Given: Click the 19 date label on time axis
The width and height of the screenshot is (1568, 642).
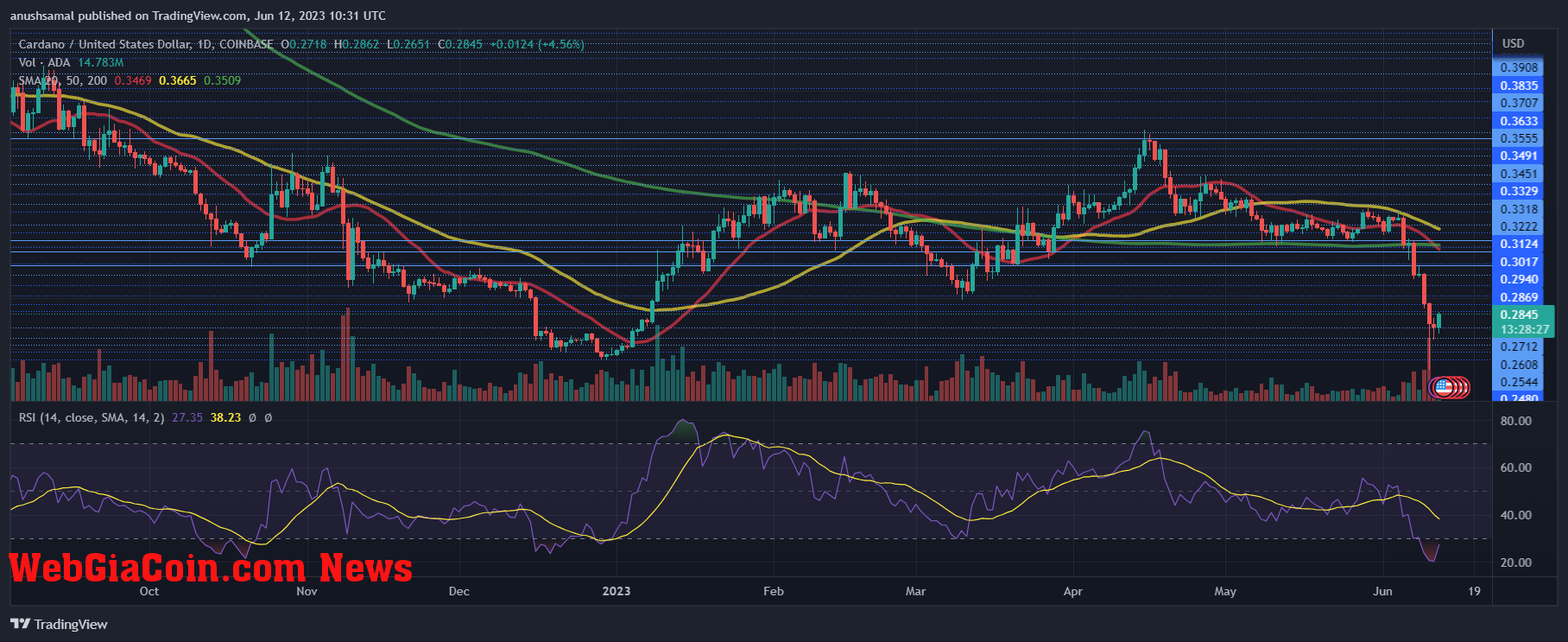Looking at the screenshot, I should (1475, 591).
